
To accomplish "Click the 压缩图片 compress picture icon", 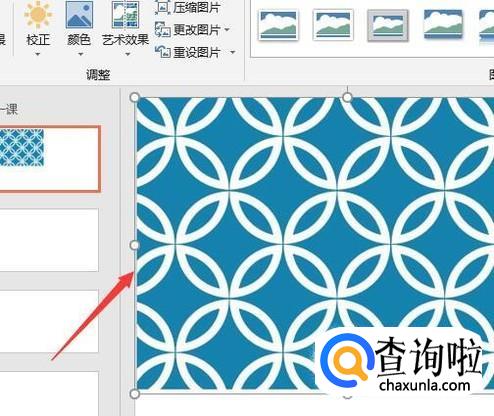I will pyautogui.click(x=163, y=7).
